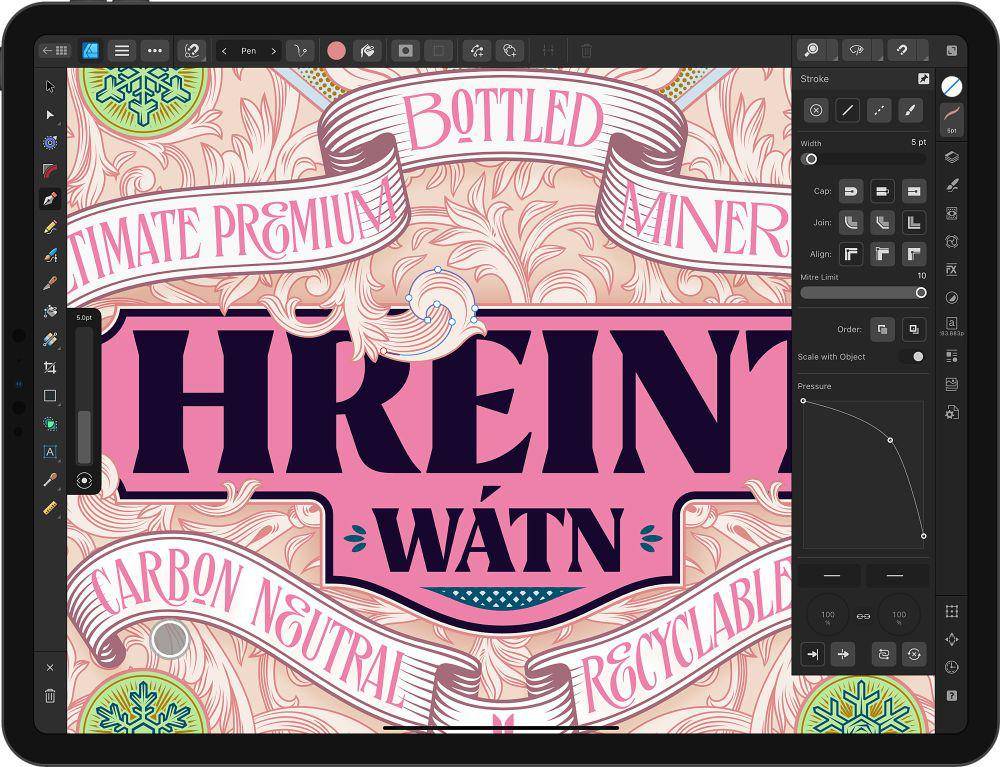Viewport: 1000px width, 767px height.
Task: Select mitre join option
Action: point(914,223)
